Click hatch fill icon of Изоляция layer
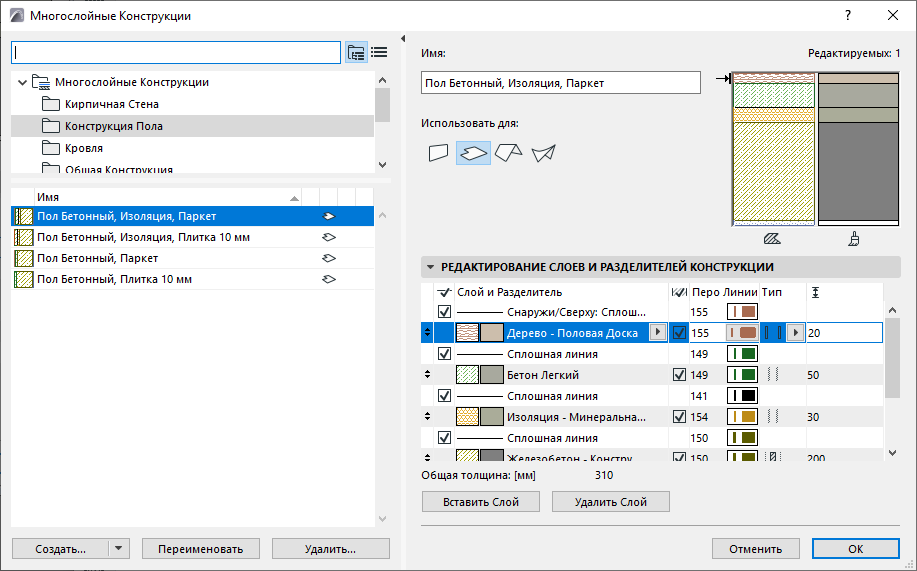 (467, 417)
